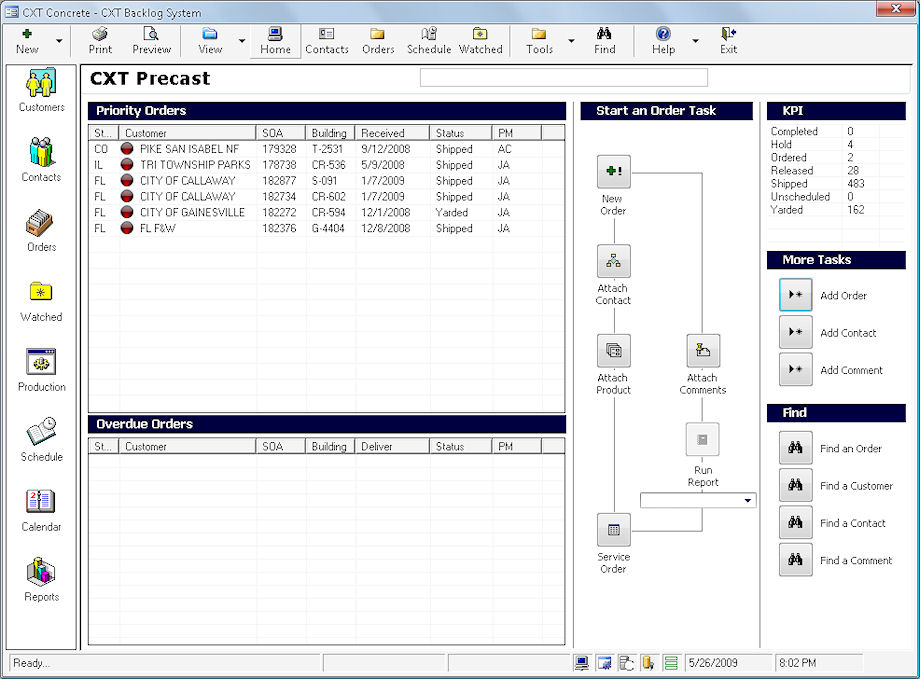Screen dimensions: 920x679
Task: Click the New toolbar icon
Action: coord(27,41)
